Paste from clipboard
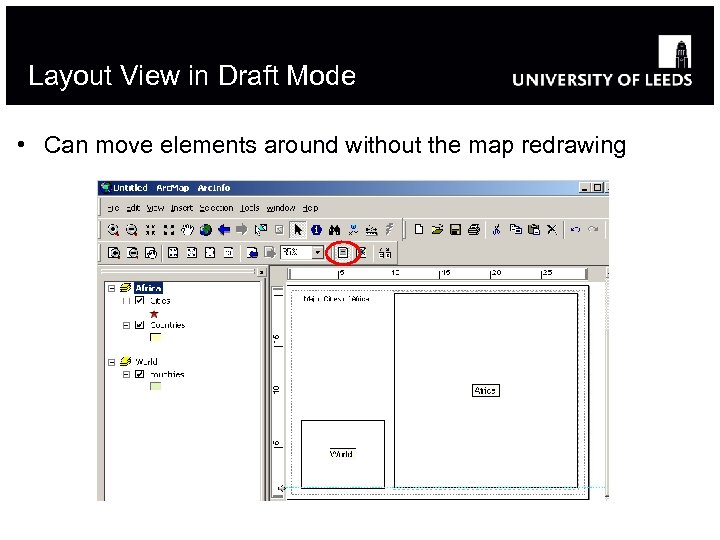 (x=534, y=230)
